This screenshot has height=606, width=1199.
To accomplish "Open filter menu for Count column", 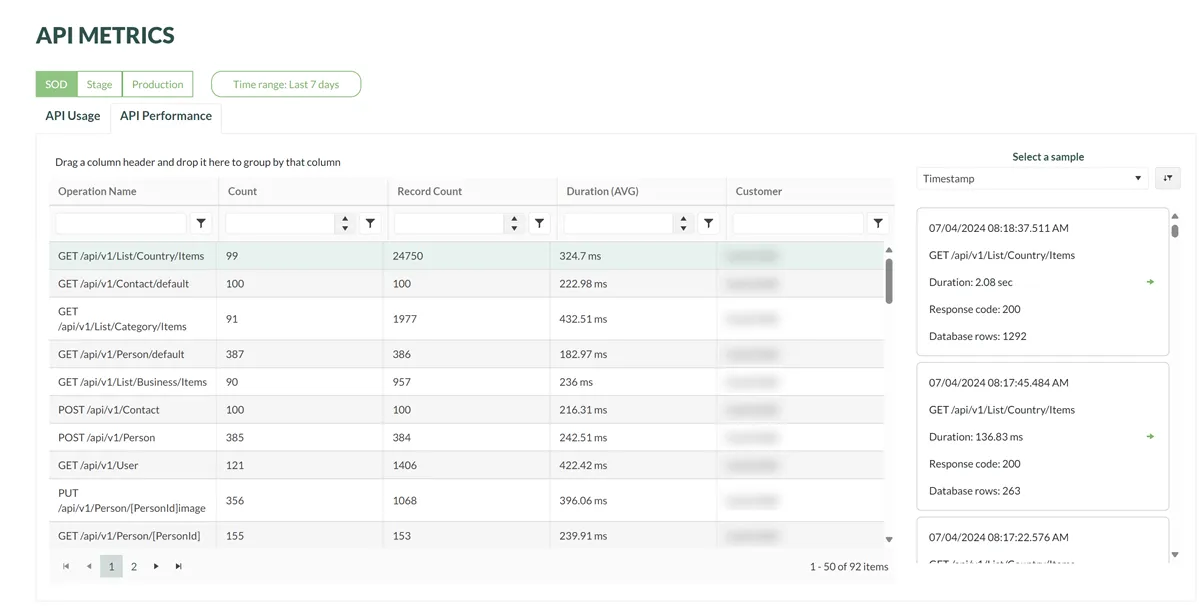I will 370,223.
